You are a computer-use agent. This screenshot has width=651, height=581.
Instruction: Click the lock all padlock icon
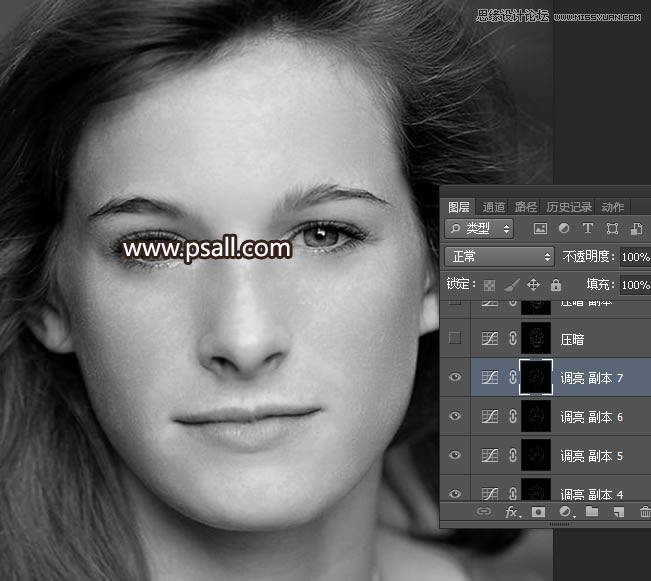(556, 285)
